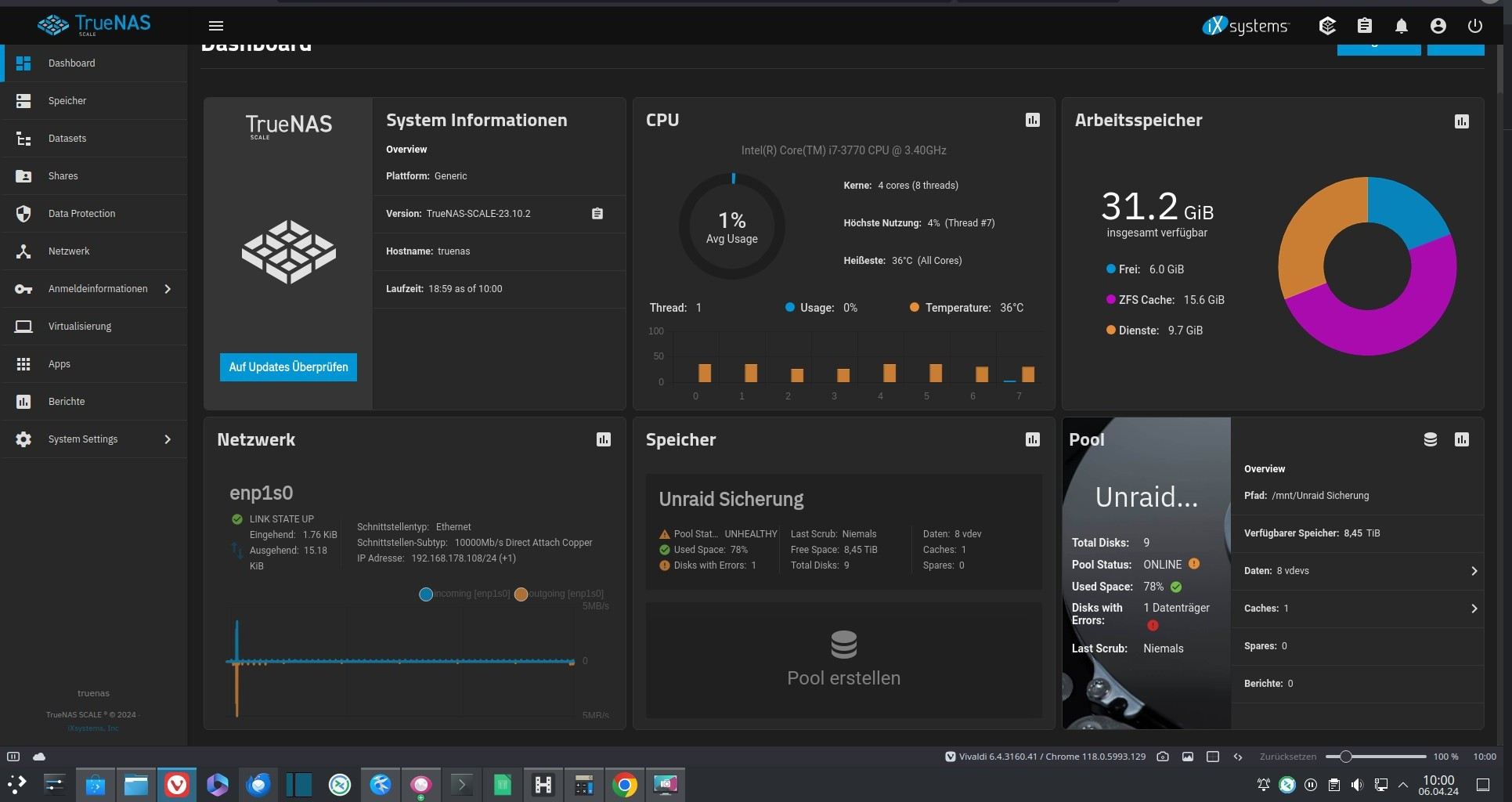Click the Frei blue legend dot
Image resolution: width=1512 pixels, height=802 pixels.
[x=1110, y=269]
